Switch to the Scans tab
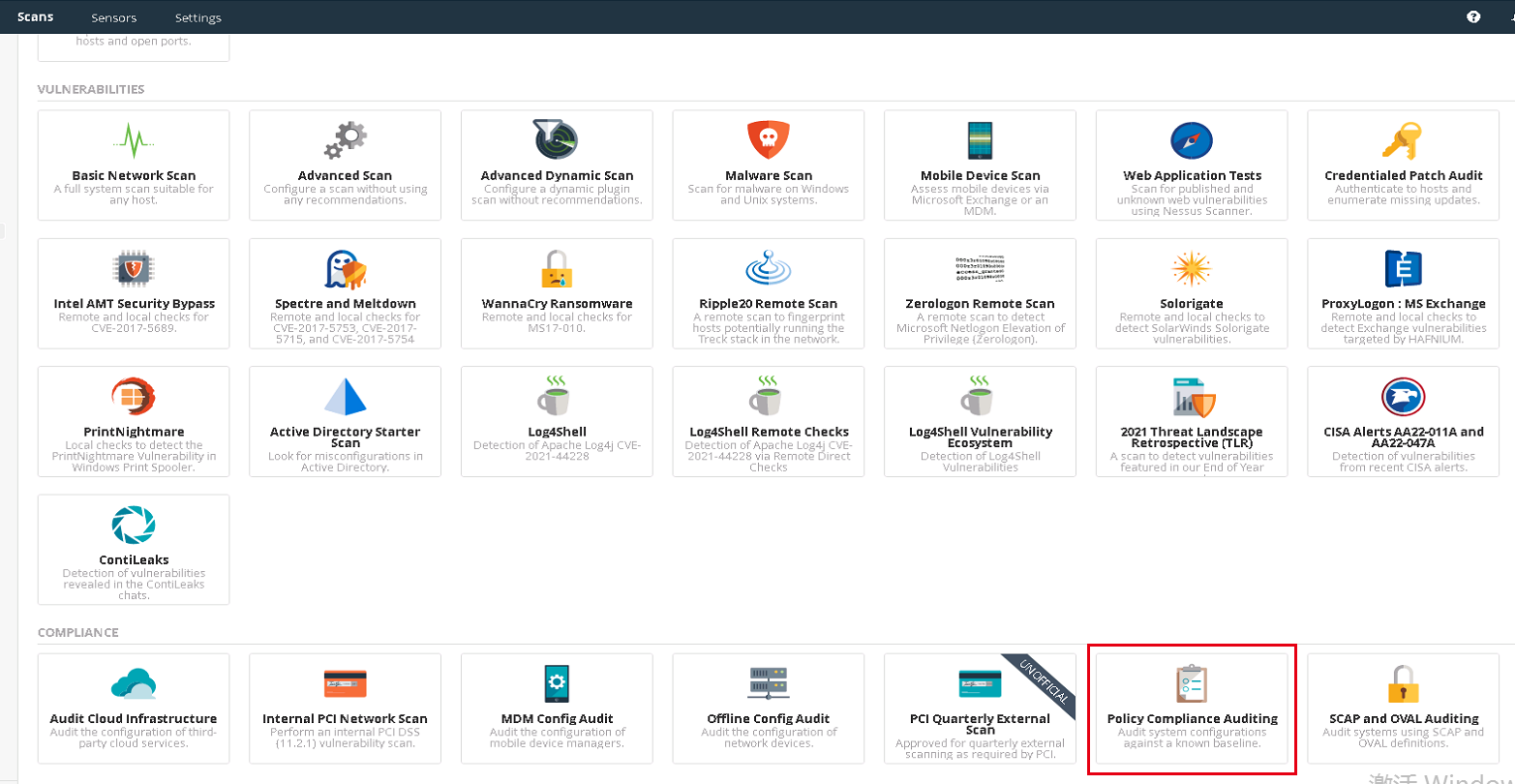The image size is (1515, 784). (36, 16)
